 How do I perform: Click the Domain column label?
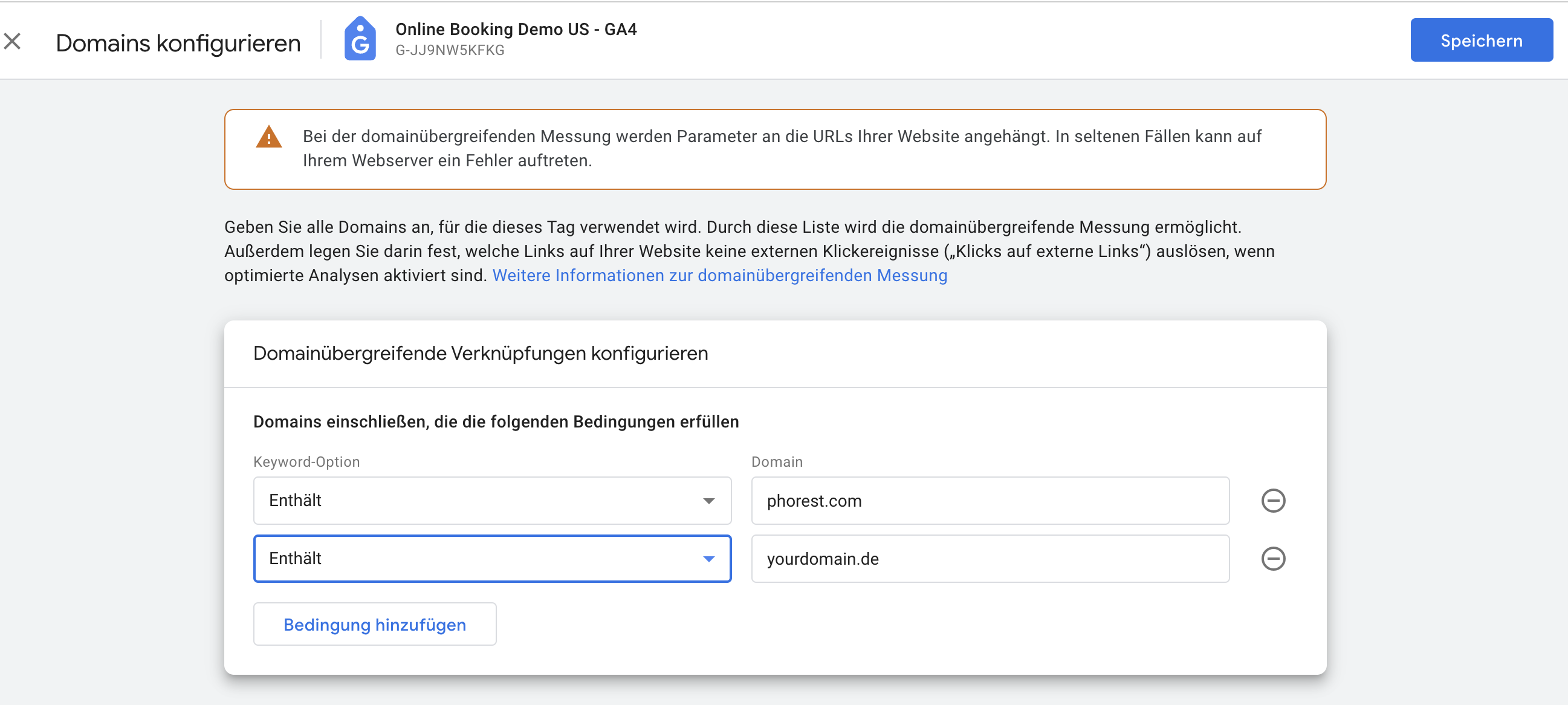tap(777, 461)
